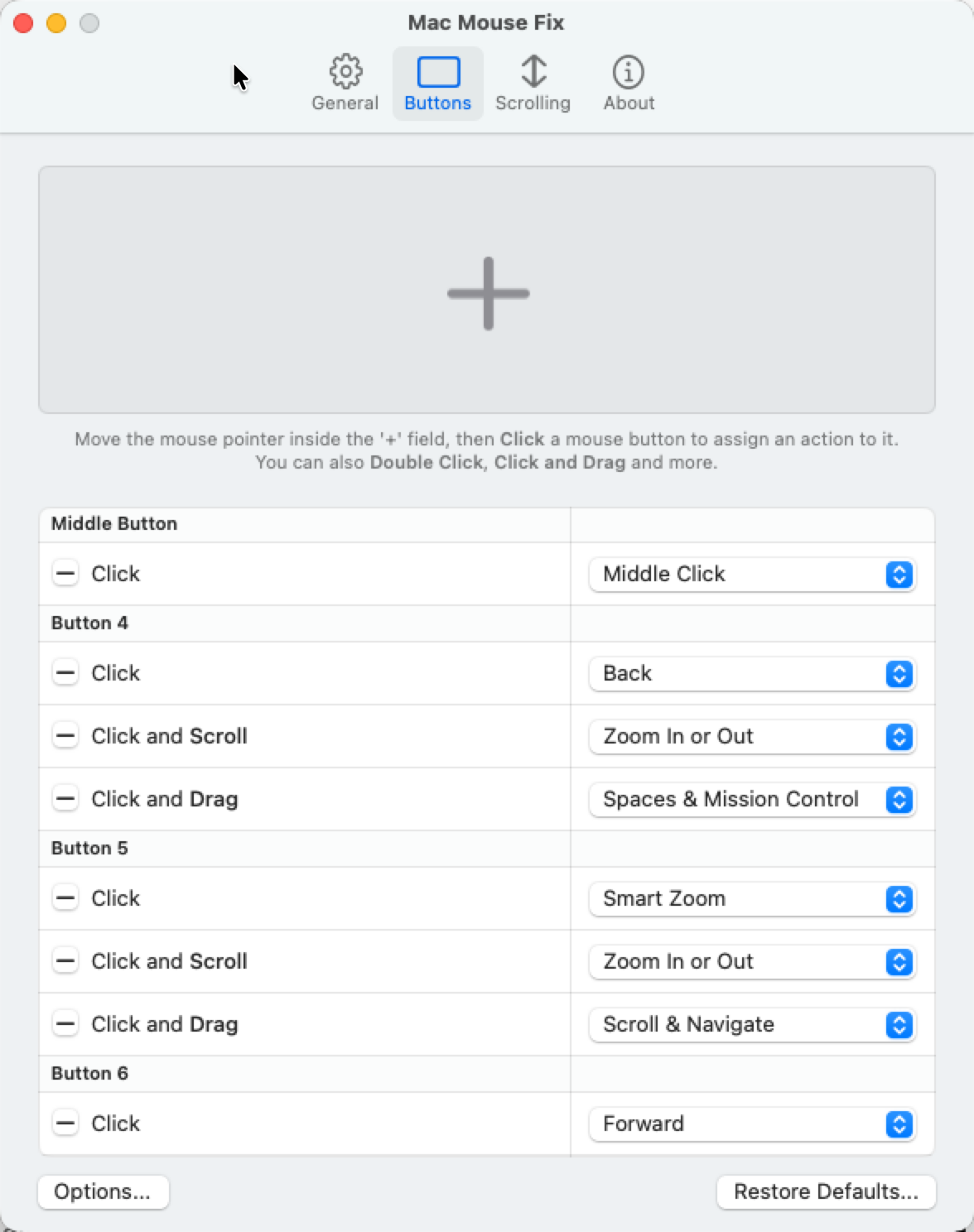Open the Scroll & Navigate dropdown

click(751, 1024)
